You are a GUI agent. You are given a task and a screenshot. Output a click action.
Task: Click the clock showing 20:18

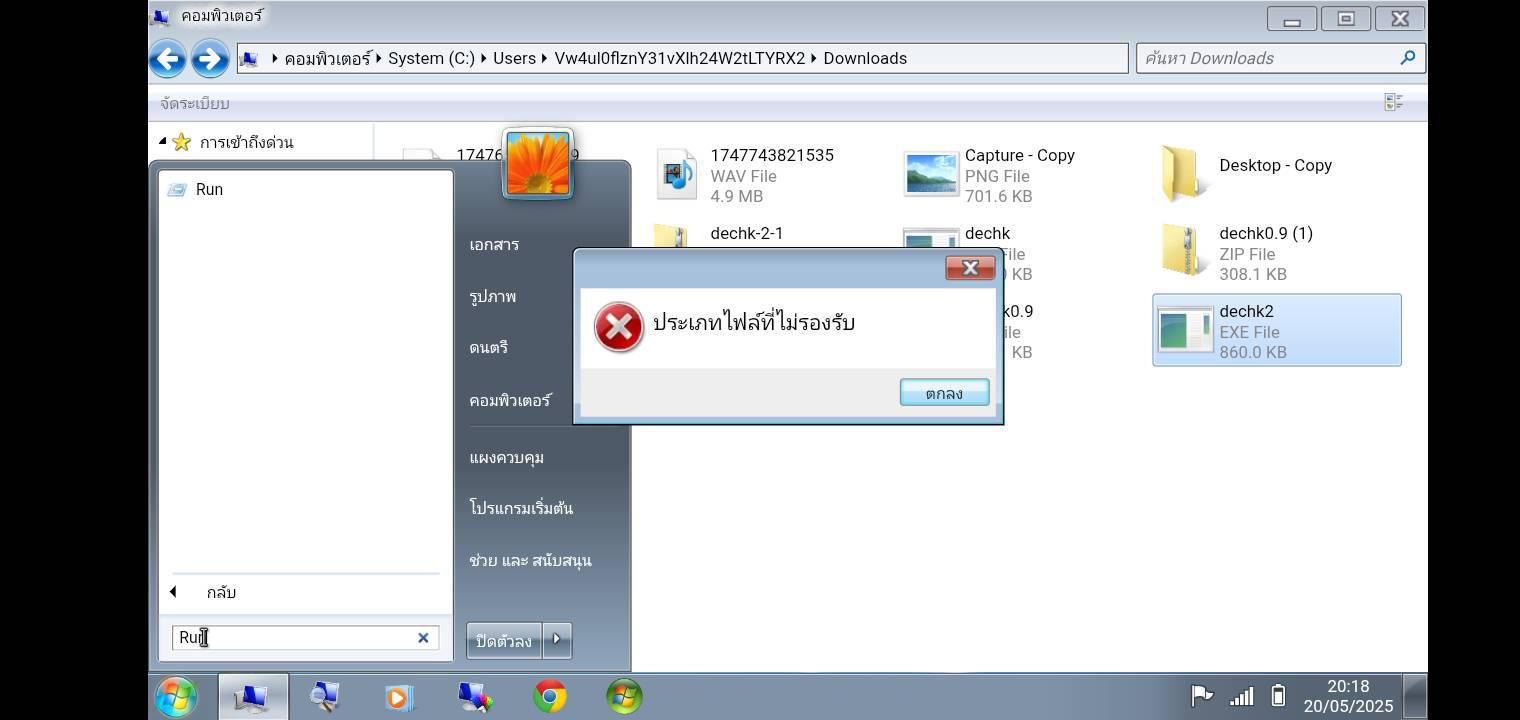point(1347,686)
